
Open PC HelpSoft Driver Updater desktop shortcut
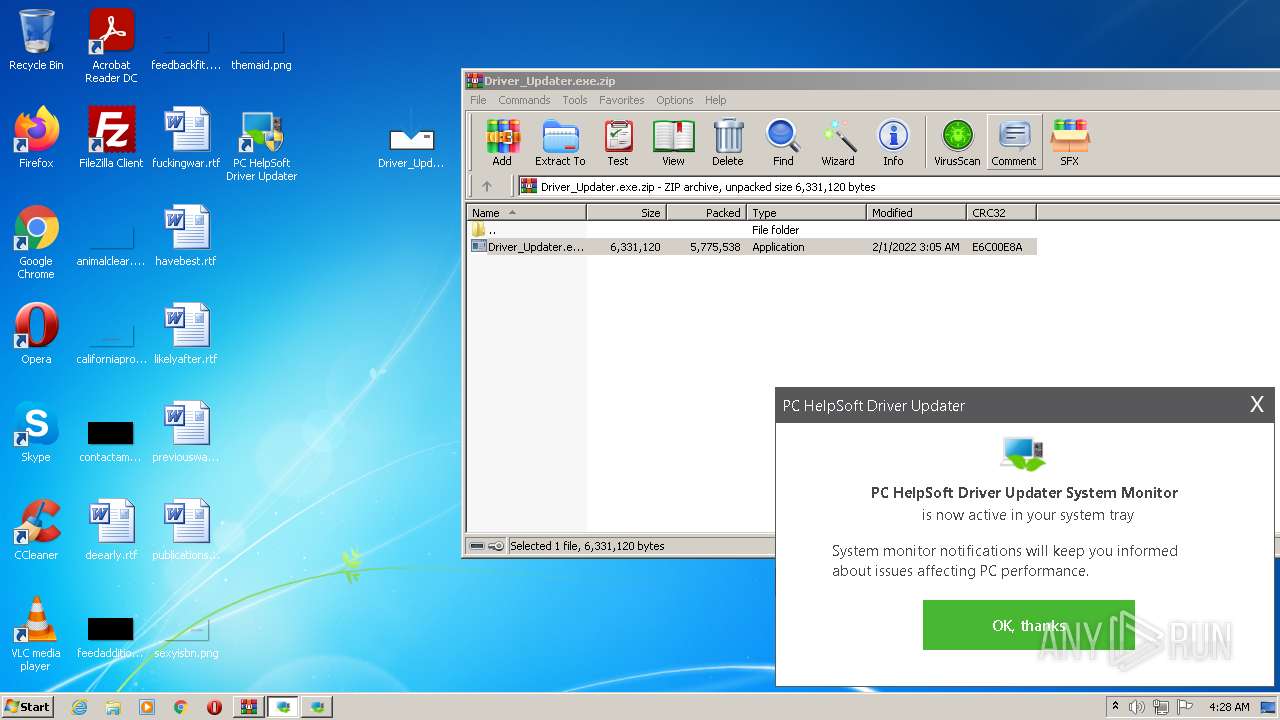click(262, 145)
